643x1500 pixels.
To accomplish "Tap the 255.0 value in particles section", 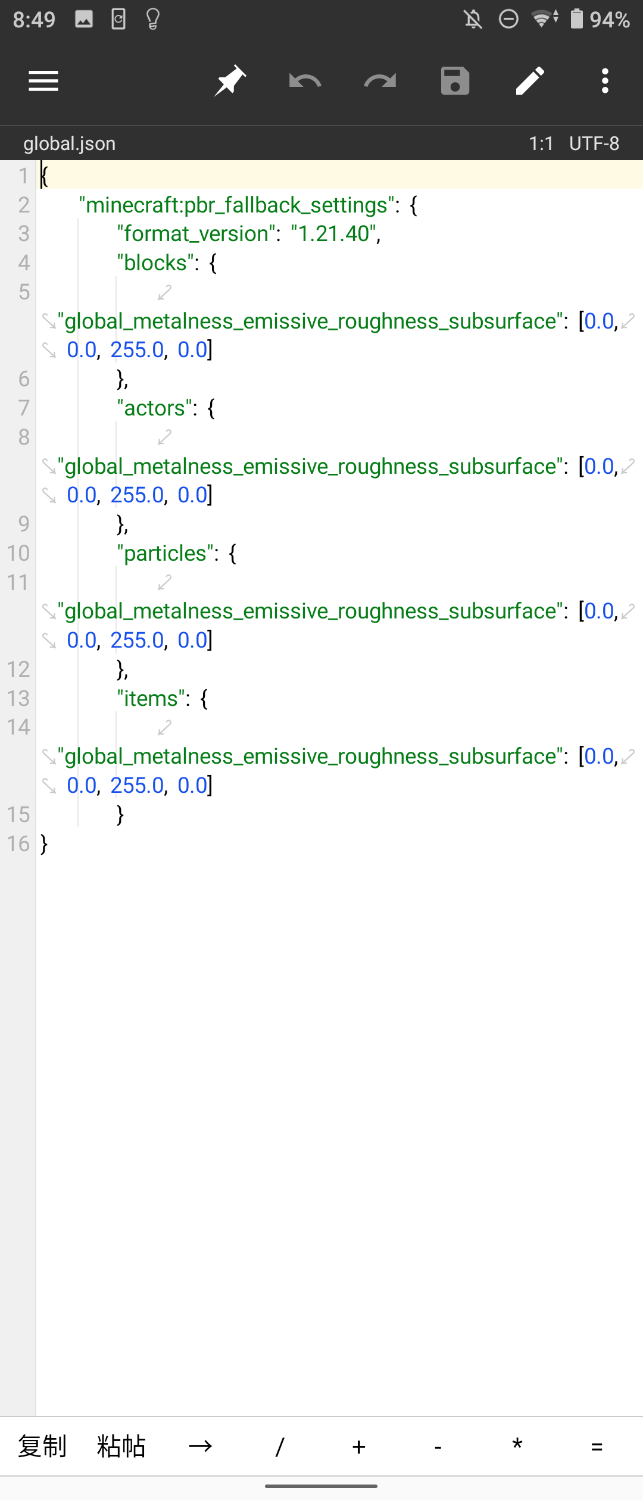I will point(138,640).
